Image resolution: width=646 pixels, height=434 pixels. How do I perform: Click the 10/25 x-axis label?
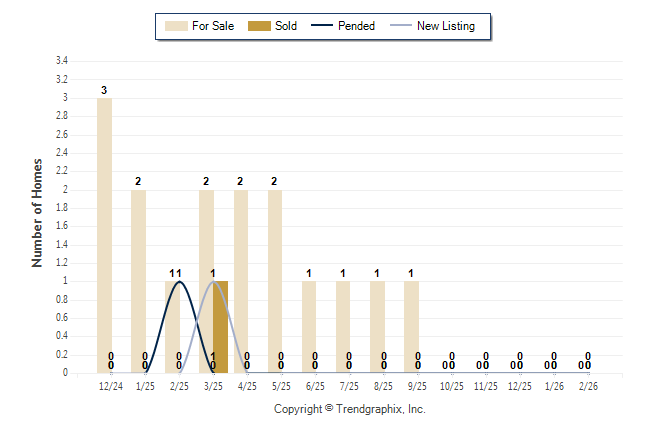(451, 385)
